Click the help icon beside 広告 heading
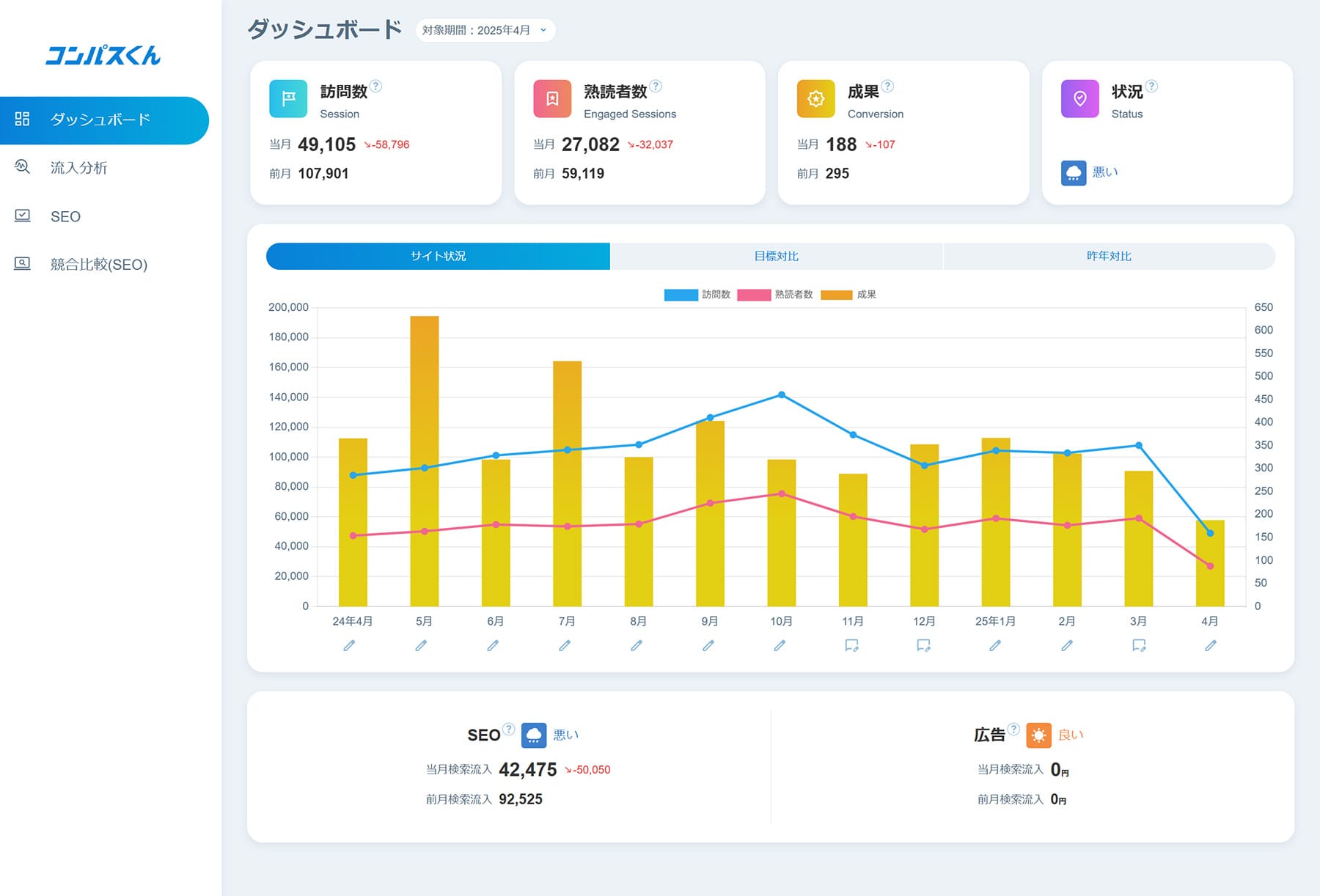 [x=1013, y=729]
